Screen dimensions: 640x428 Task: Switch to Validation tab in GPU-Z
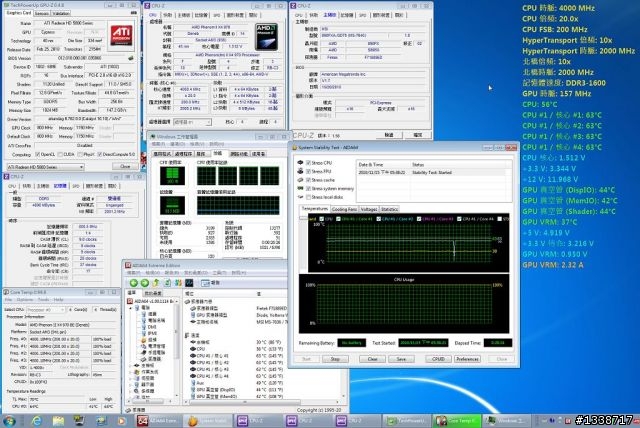[x=61, y=13]
